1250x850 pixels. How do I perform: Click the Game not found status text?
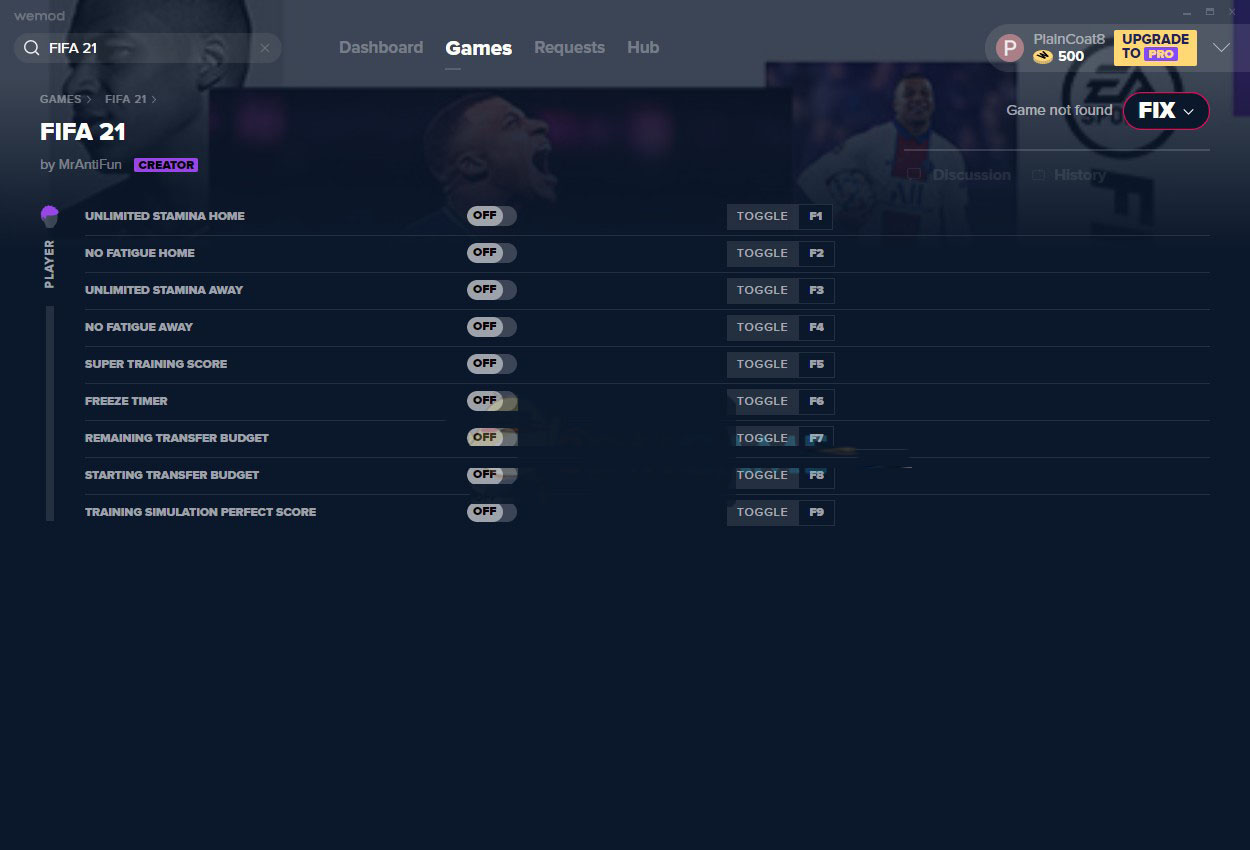point(1059,111)
